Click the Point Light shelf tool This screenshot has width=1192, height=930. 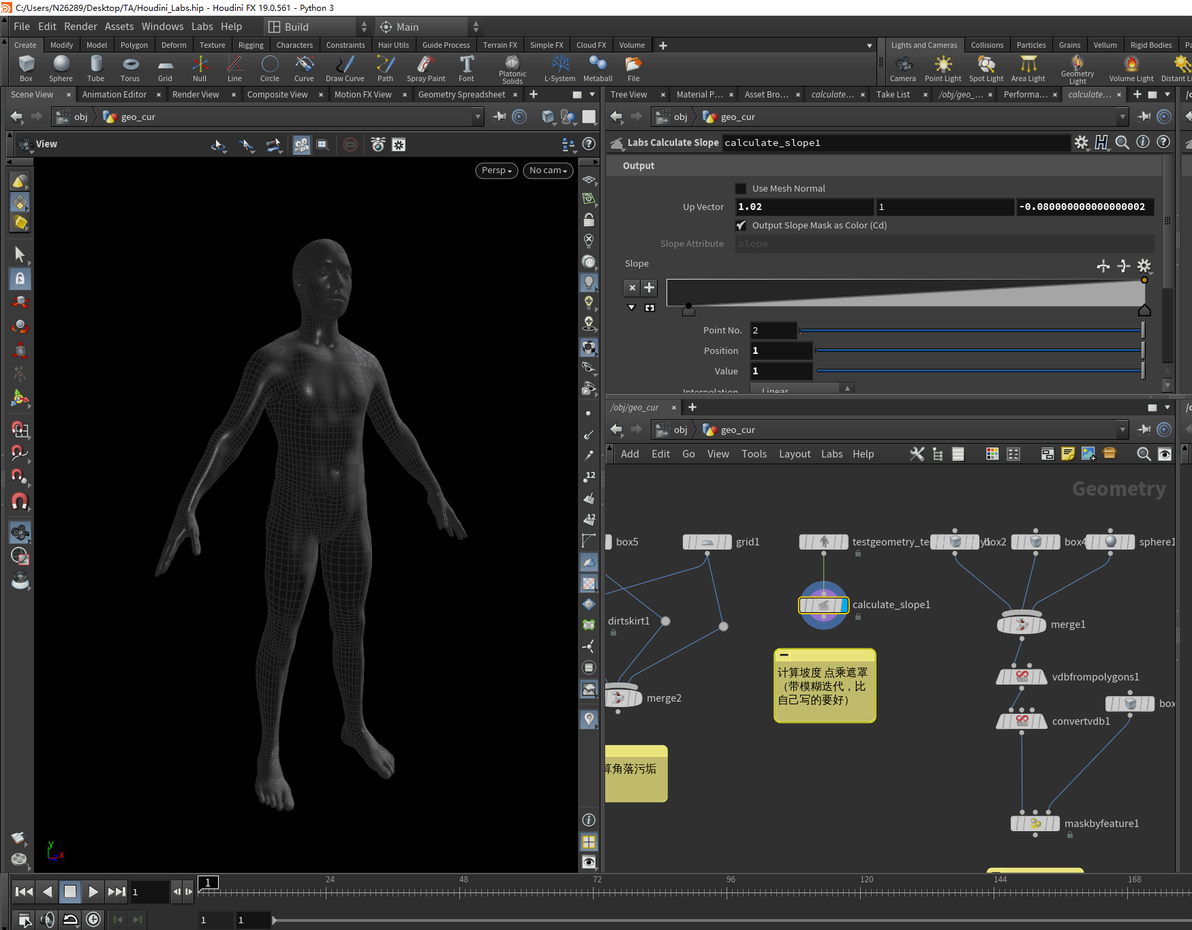point(942,68)
